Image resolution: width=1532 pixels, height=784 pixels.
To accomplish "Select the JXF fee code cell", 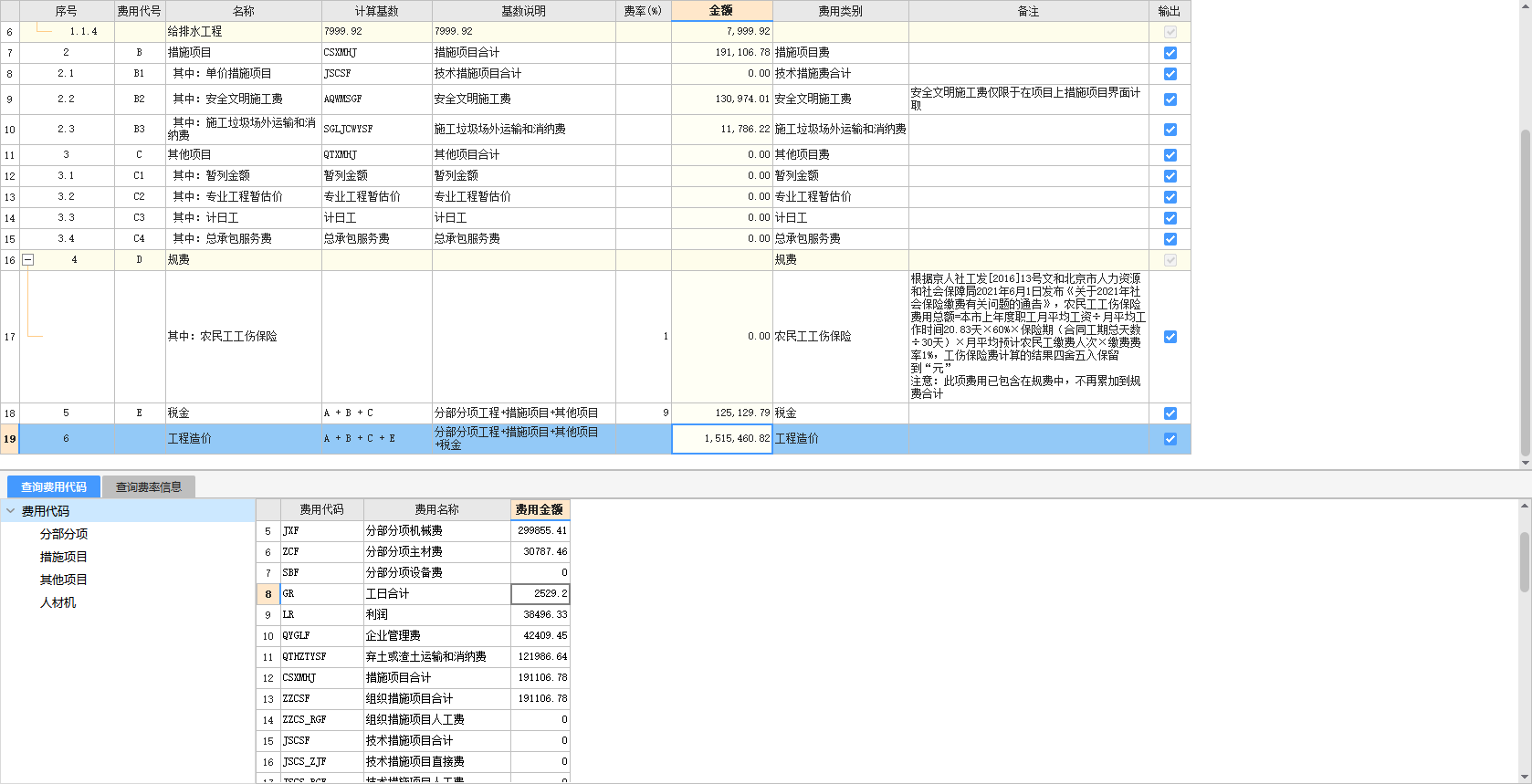I will tap(322, 530).
